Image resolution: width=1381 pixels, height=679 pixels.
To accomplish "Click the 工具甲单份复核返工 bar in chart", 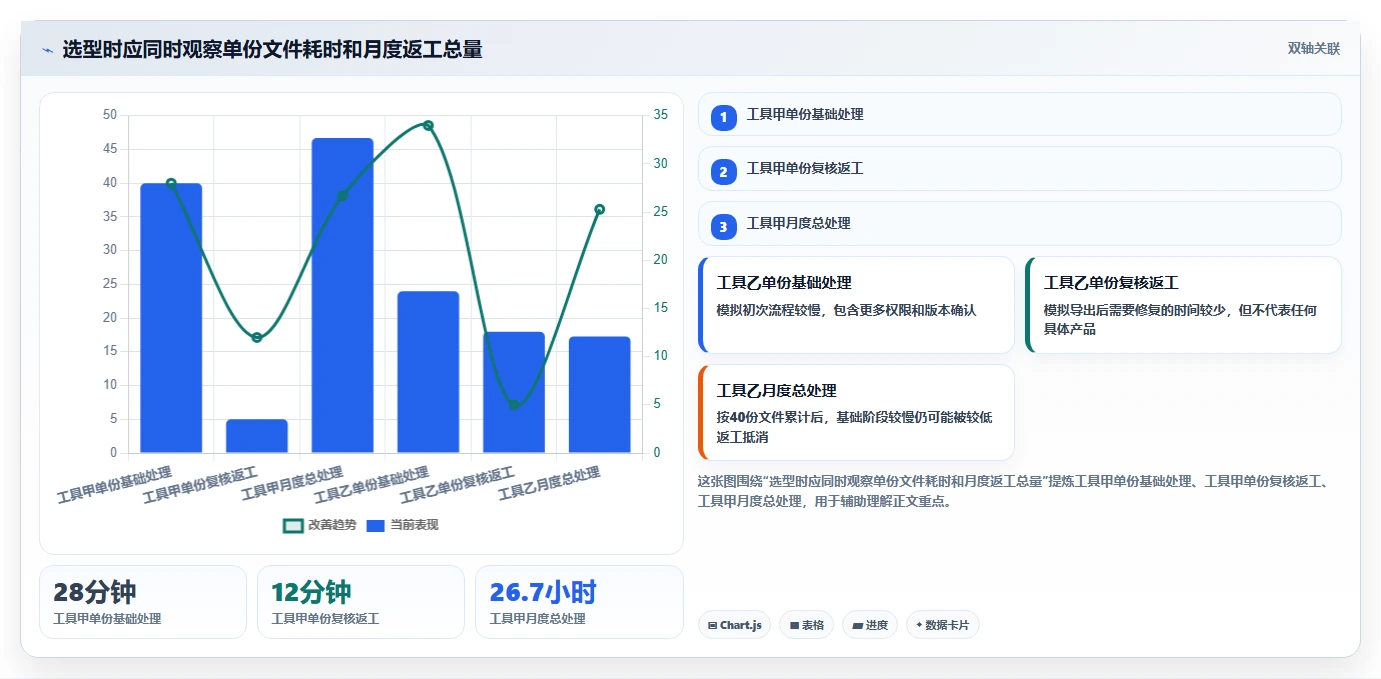I will [x=257, y=436].
